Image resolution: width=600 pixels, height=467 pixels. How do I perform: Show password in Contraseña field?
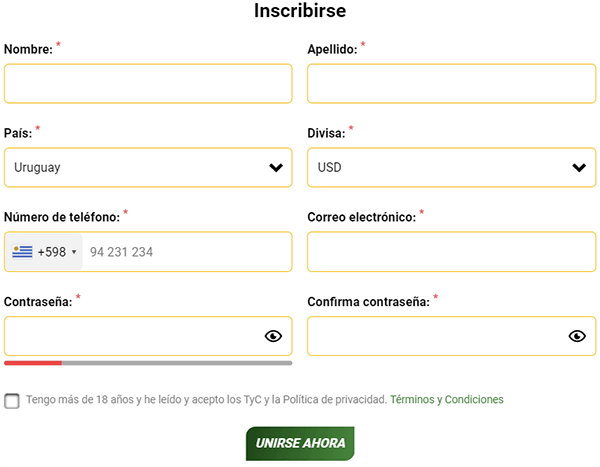273,336
